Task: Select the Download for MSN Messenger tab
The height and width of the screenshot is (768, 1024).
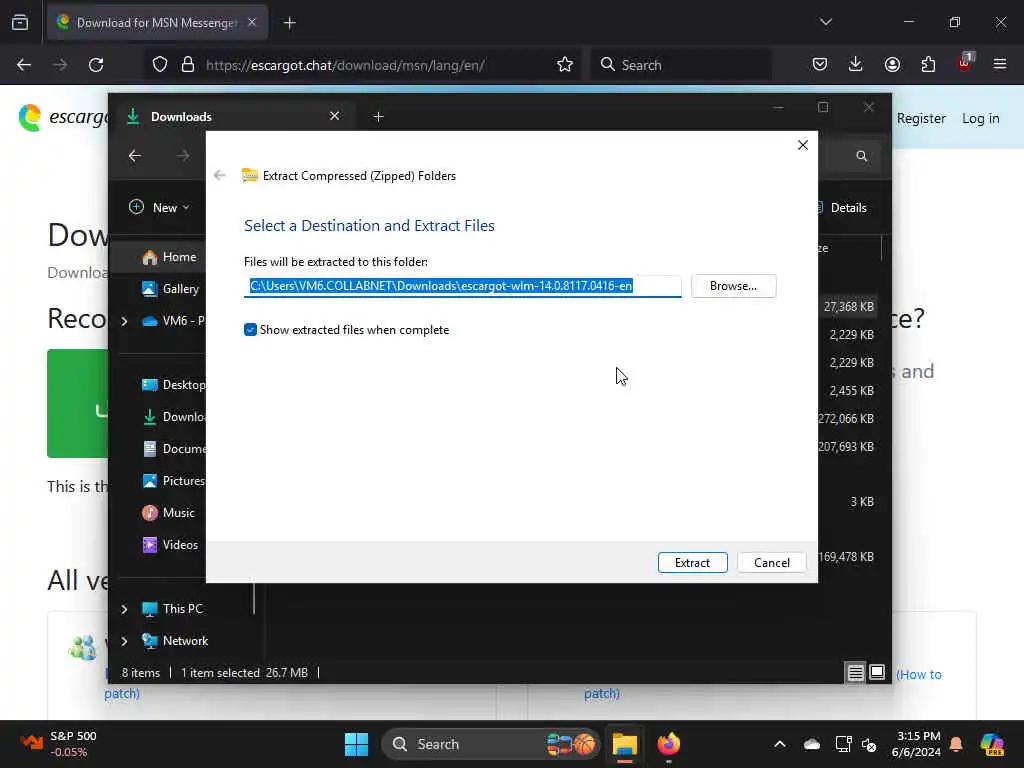Action: pos(157,23)
